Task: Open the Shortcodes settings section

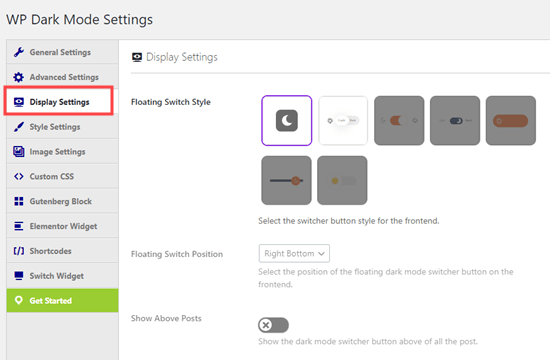Action: [x=62, y=251]
